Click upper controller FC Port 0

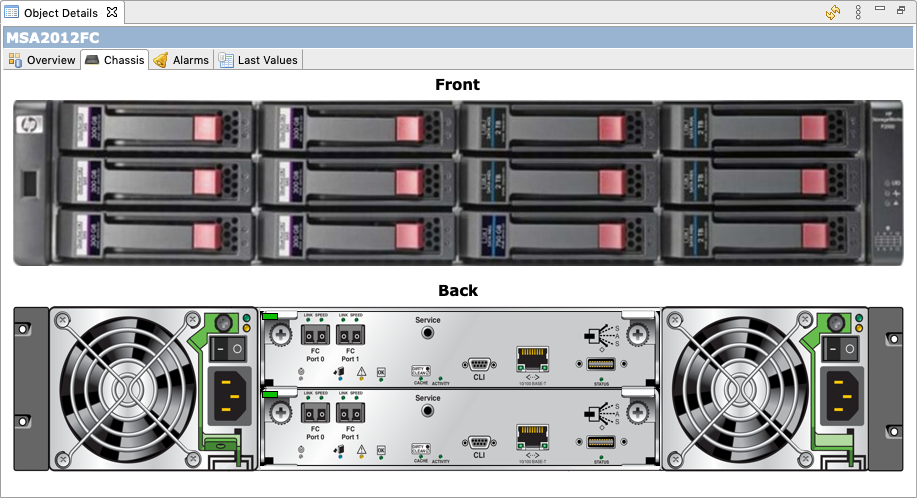coord(315,335)
